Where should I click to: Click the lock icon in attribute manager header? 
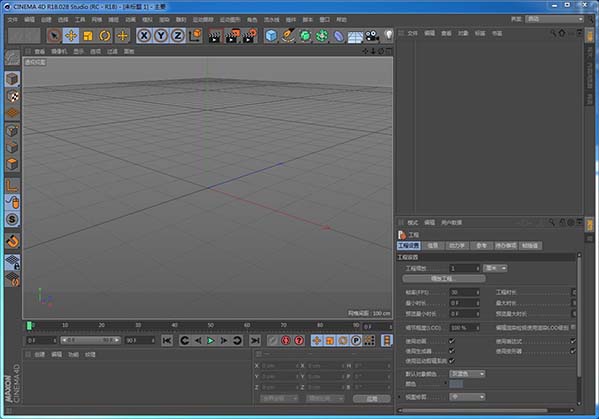(x=562, y=222)
